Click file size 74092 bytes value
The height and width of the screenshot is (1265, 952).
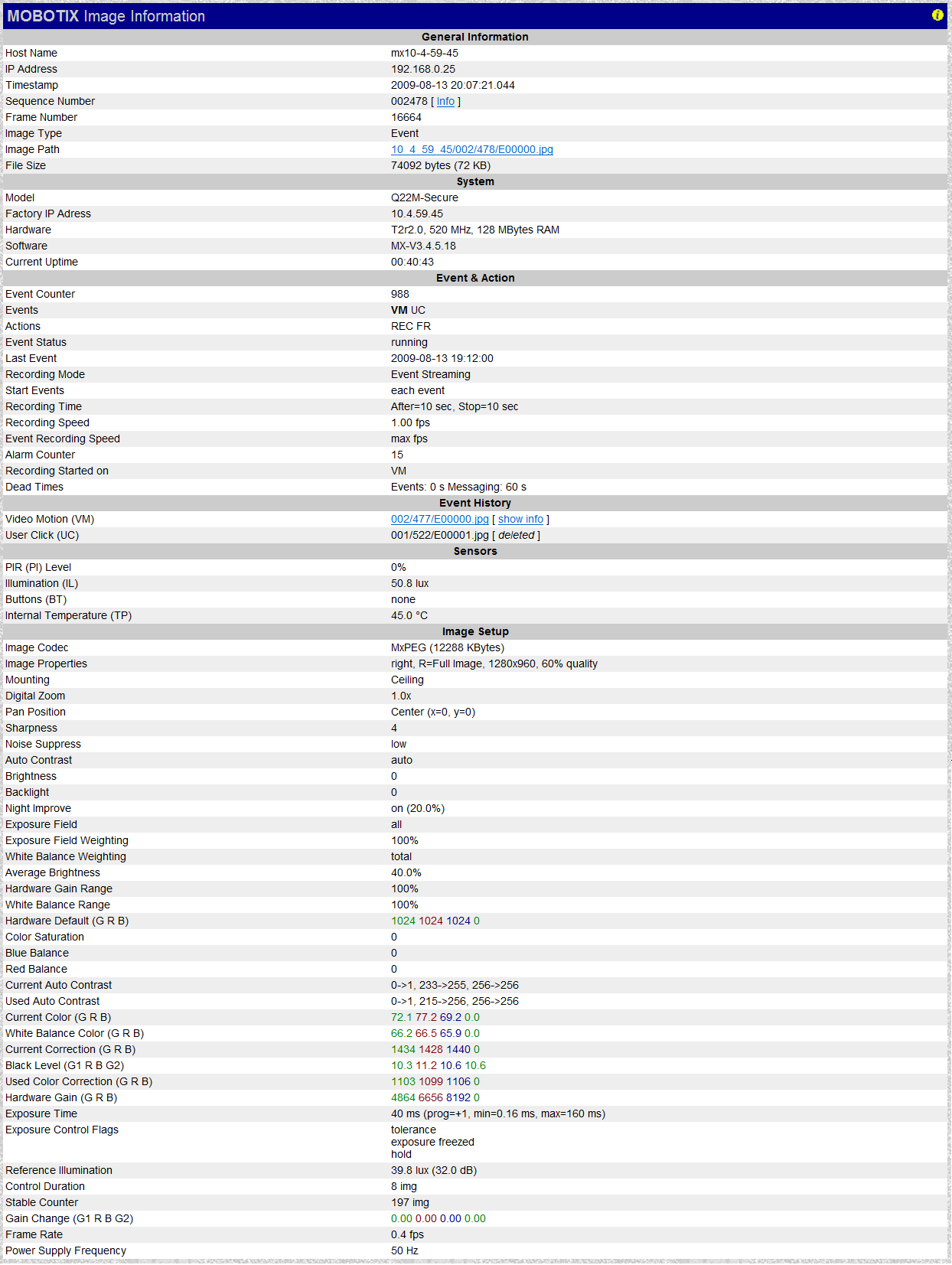pyautogui.click(x=441, y=165)
